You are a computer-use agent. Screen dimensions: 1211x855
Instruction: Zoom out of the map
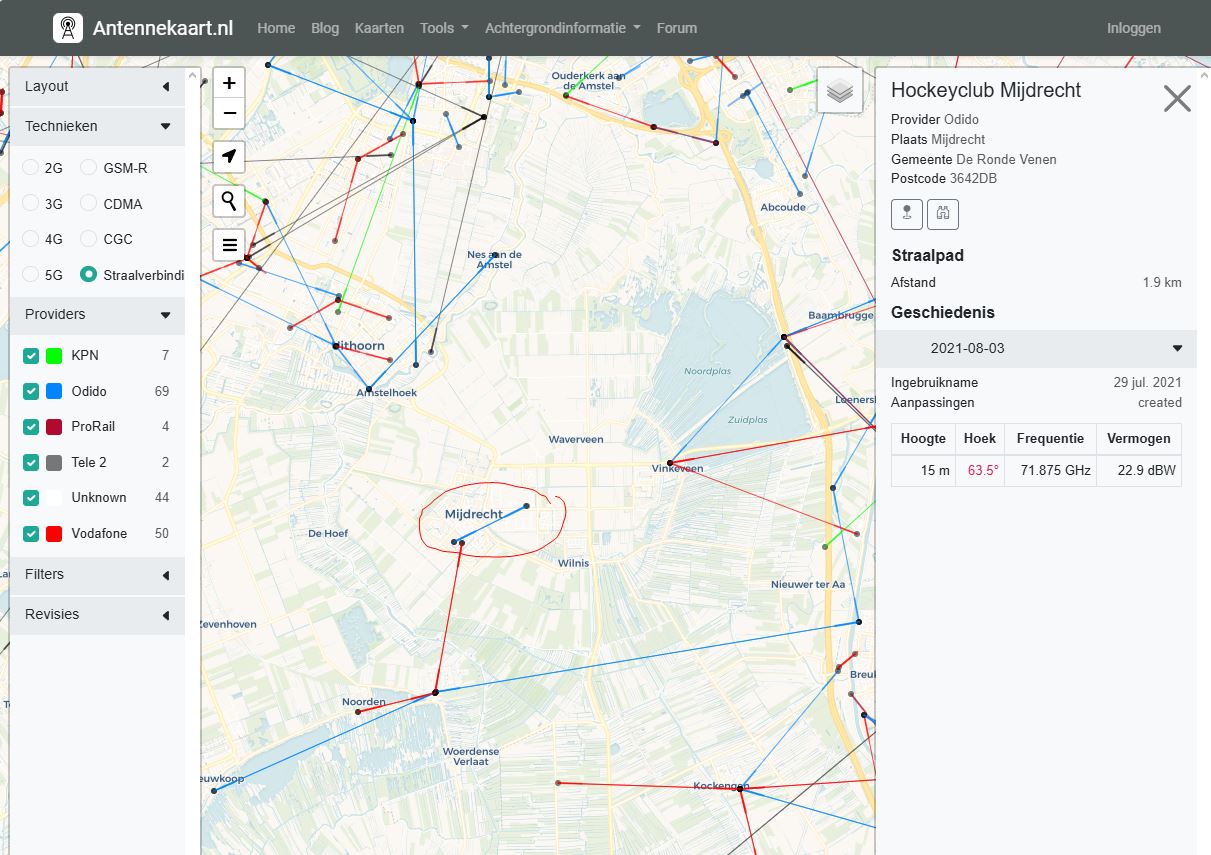coord(229,113)
